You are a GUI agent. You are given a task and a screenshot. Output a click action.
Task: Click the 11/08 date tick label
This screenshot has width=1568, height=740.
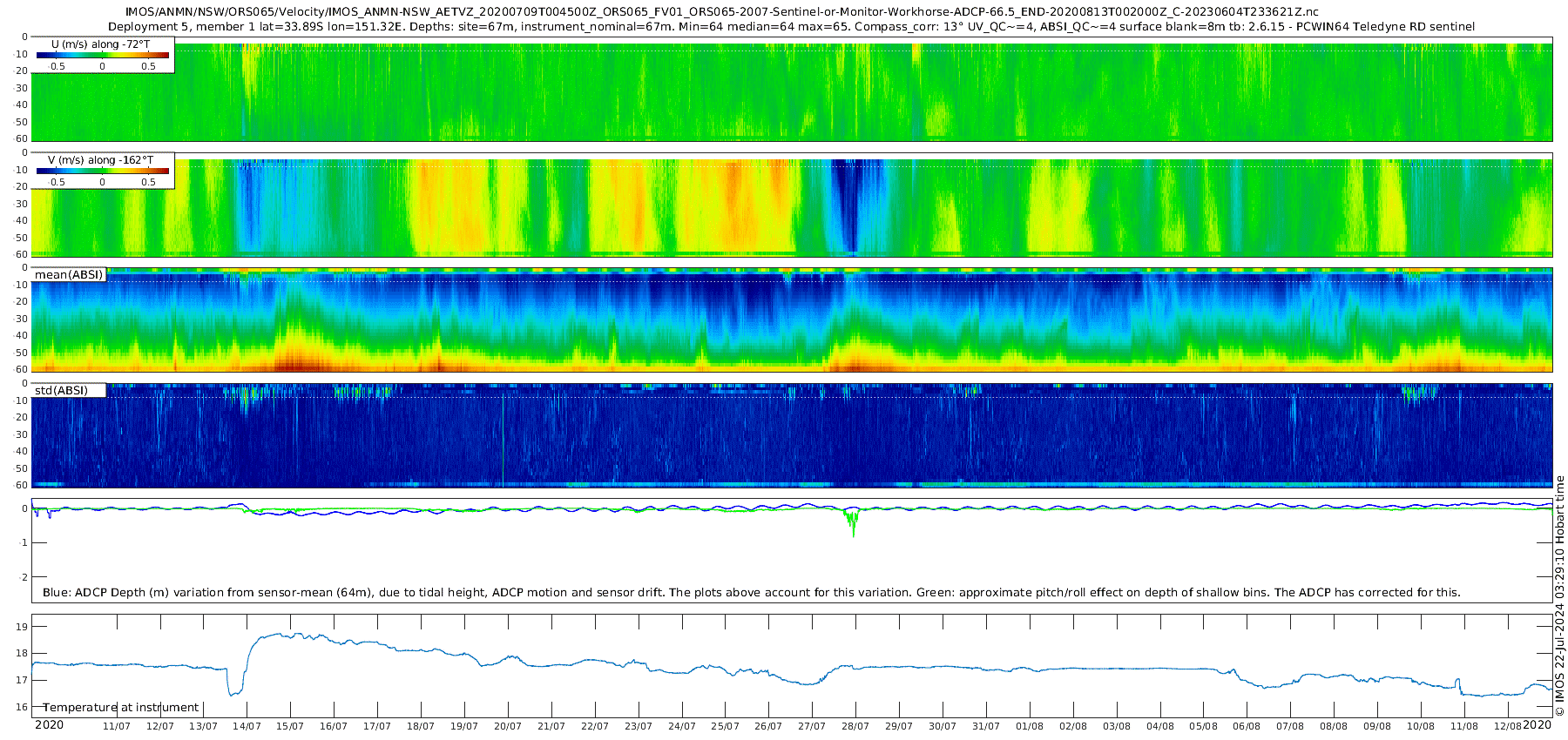1463,726
